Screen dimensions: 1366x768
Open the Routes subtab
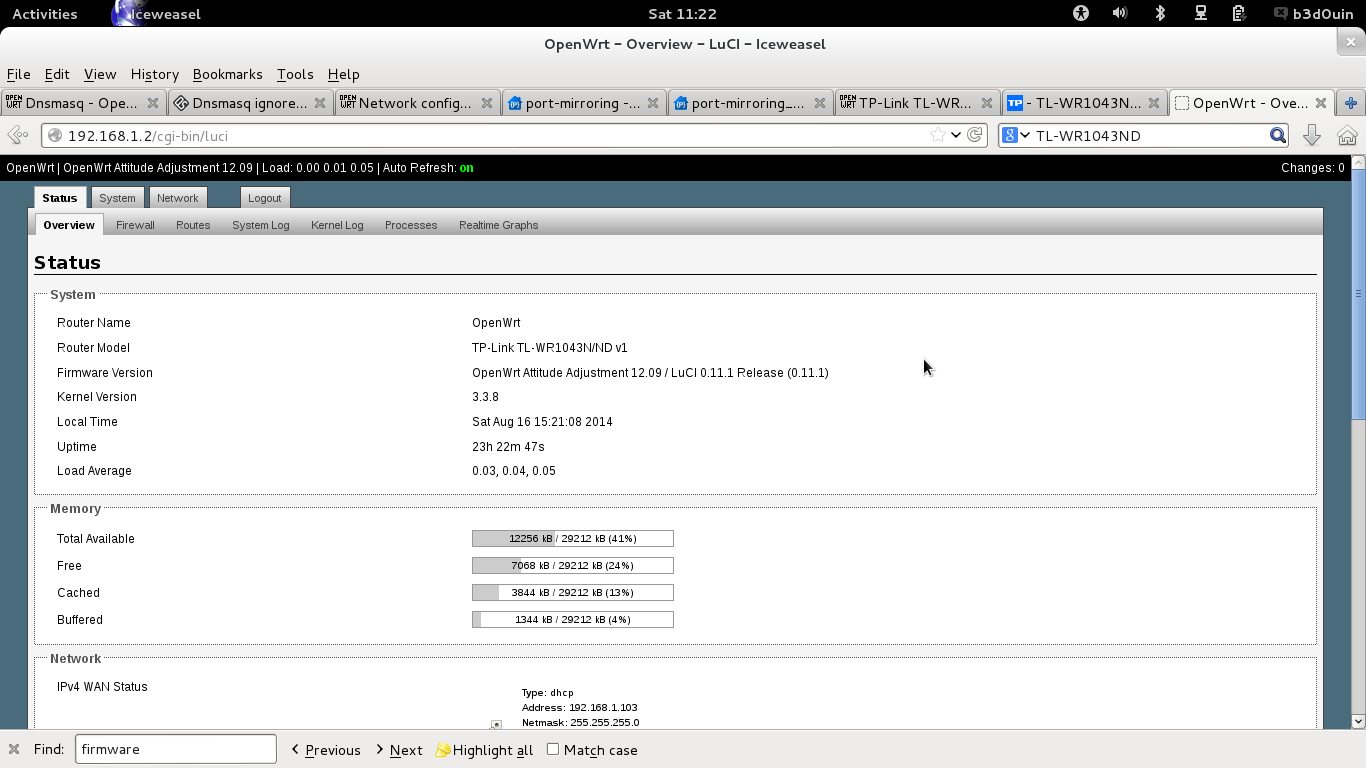click(193, 225)
